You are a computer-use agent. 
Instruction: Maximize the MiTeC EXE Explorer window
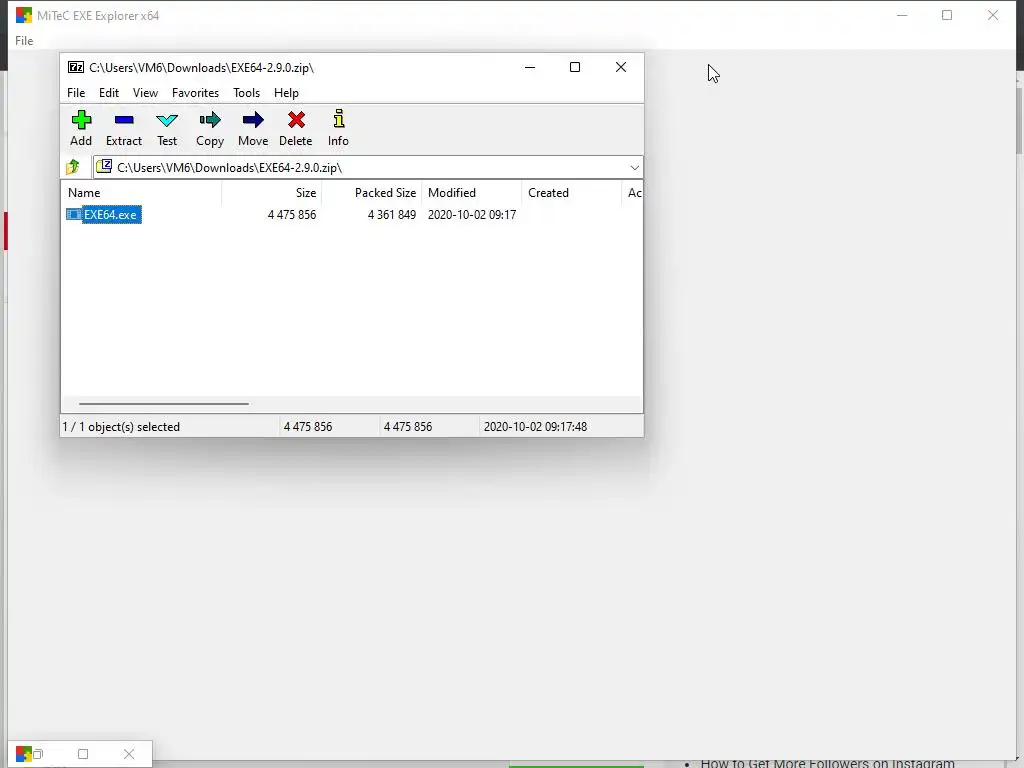(x=947, y=15)
